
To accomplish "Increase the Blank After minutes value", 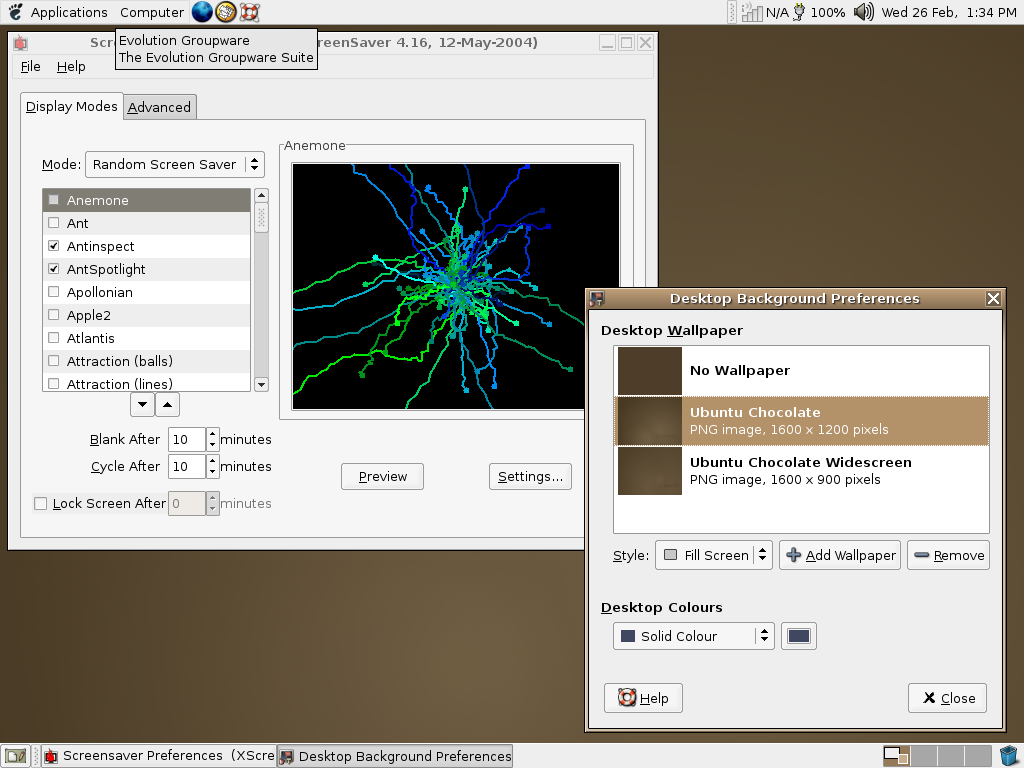I will click(212, 433).
